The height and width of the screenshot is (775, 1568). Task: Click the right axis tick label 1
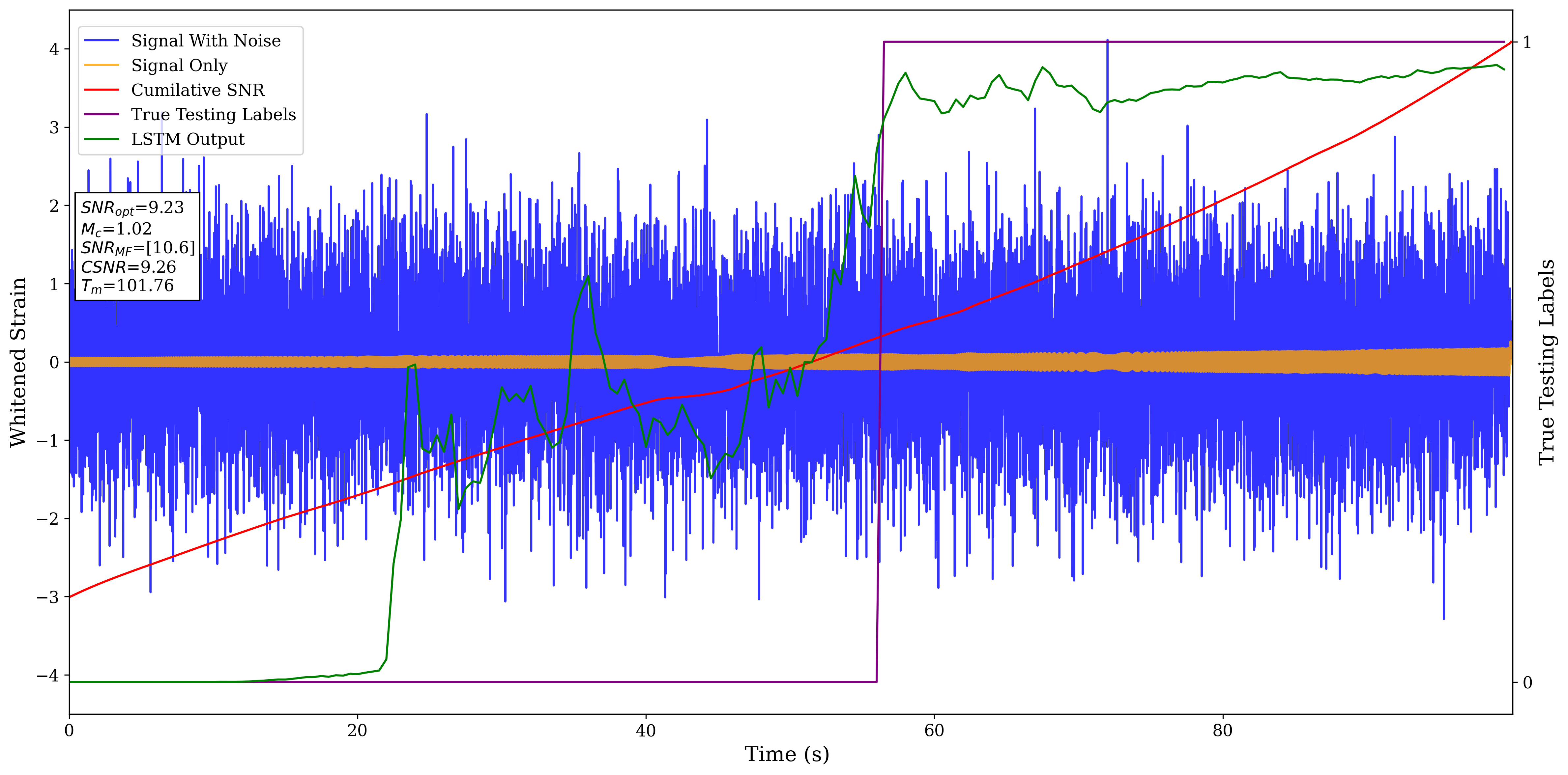click(x=1526, y=42)
